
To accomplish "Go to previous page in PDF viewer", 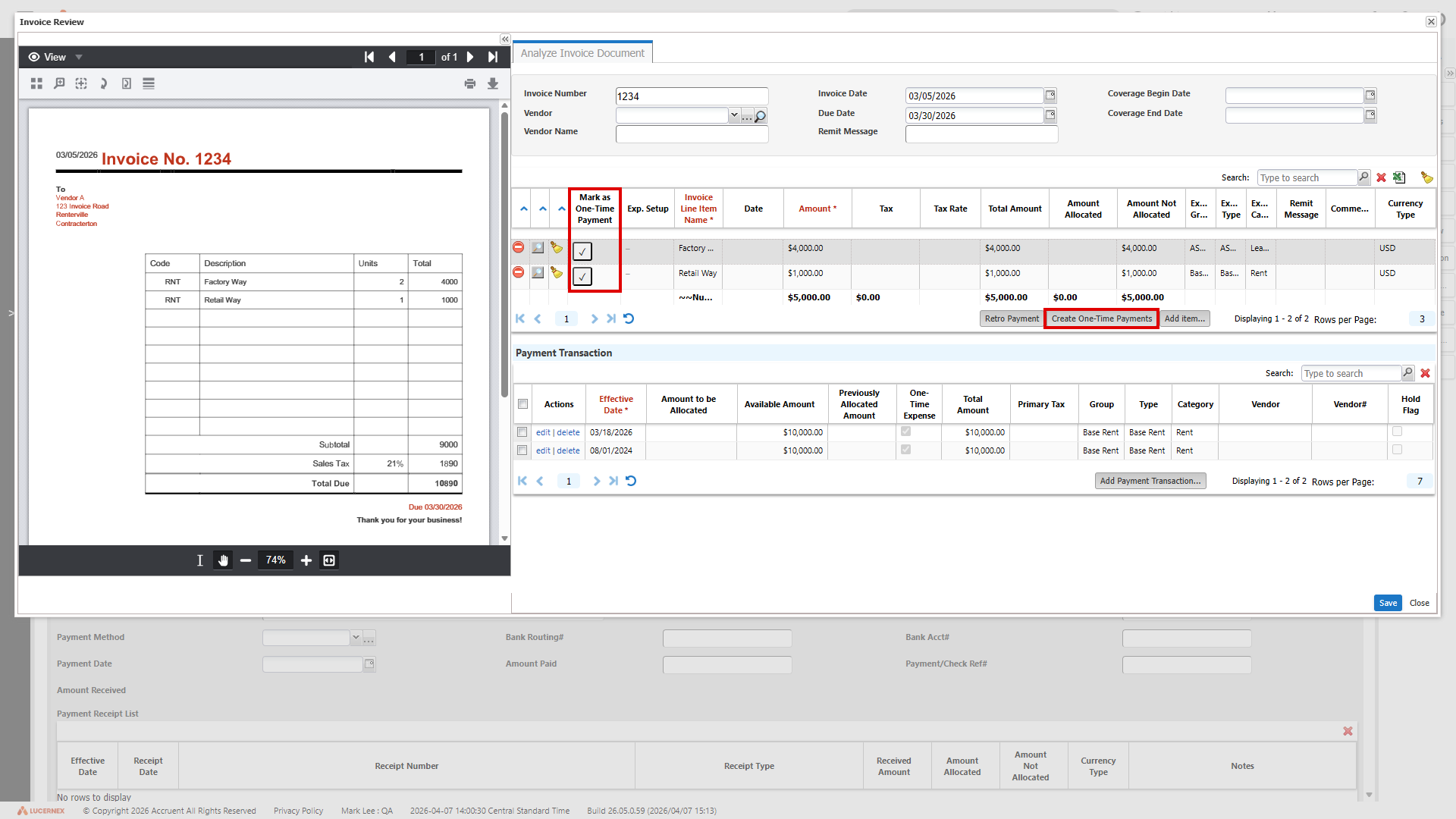I will (x=392, y=57).
